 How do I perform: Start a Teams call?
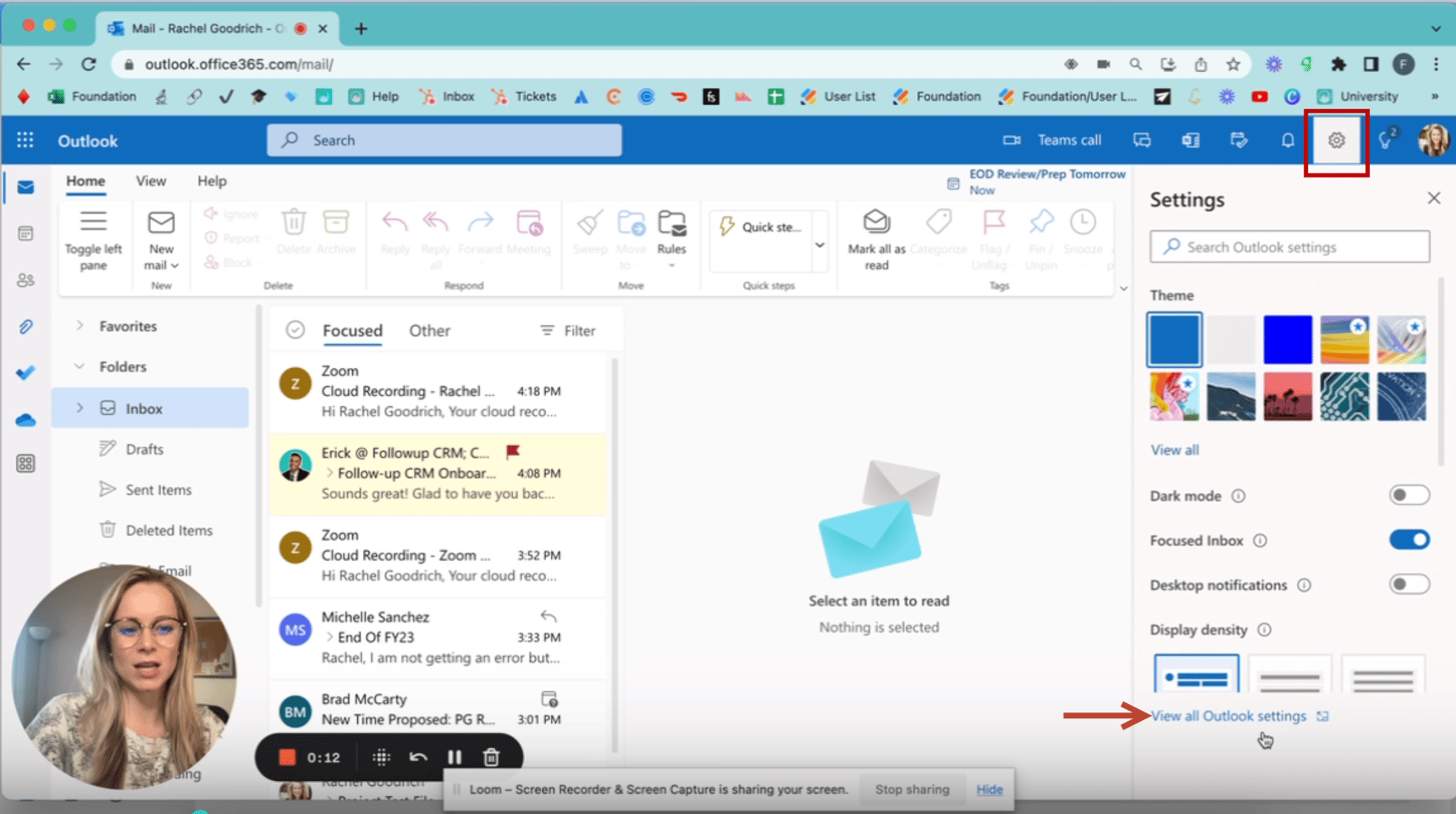pos(1054,140)
